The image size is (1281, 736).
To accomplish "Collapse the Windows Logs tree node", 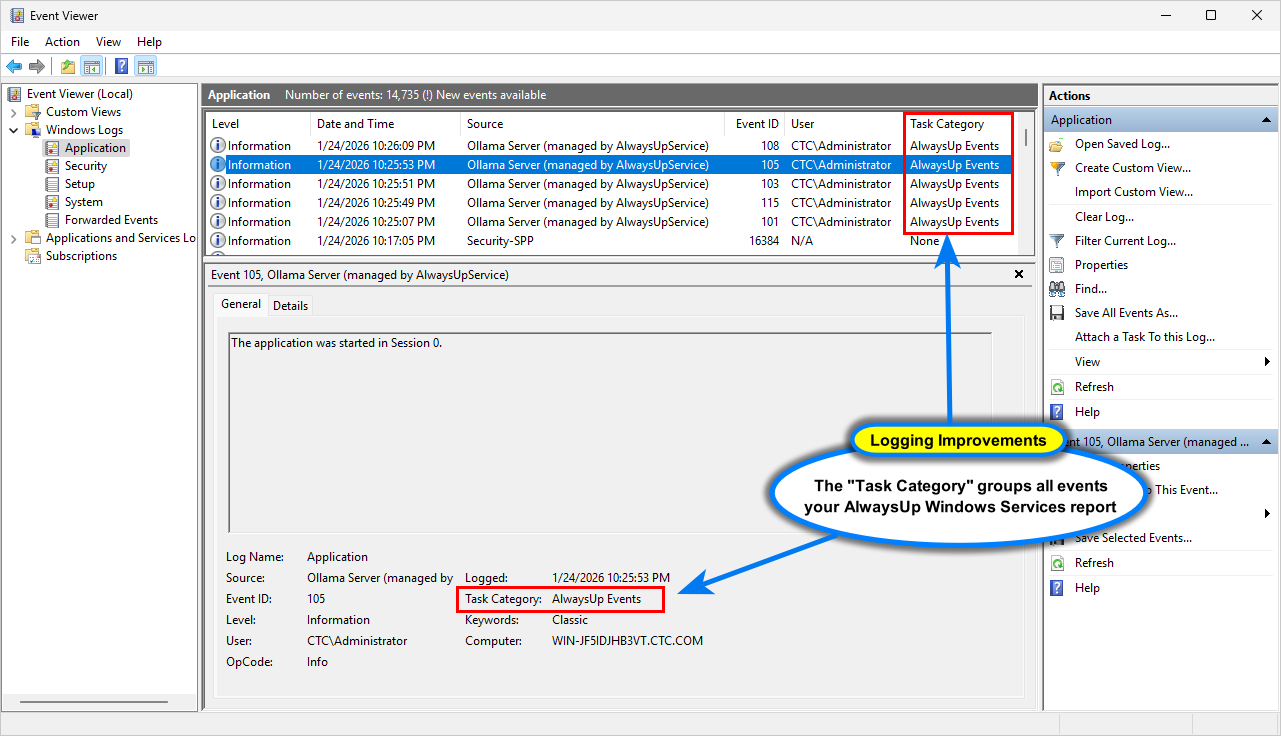I will 14,129.
